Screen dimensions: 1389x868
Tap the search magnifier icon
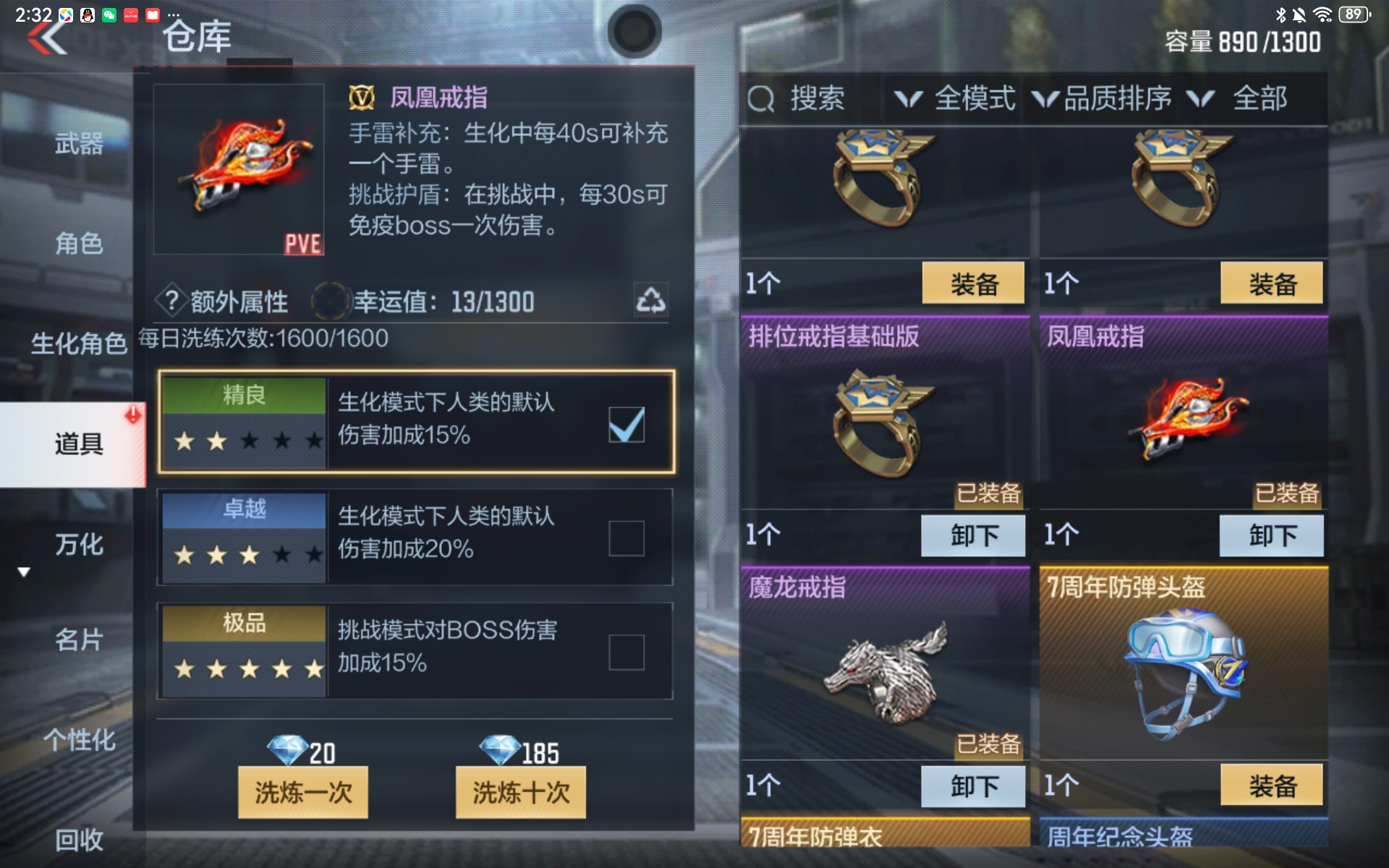tap(760, 98)
